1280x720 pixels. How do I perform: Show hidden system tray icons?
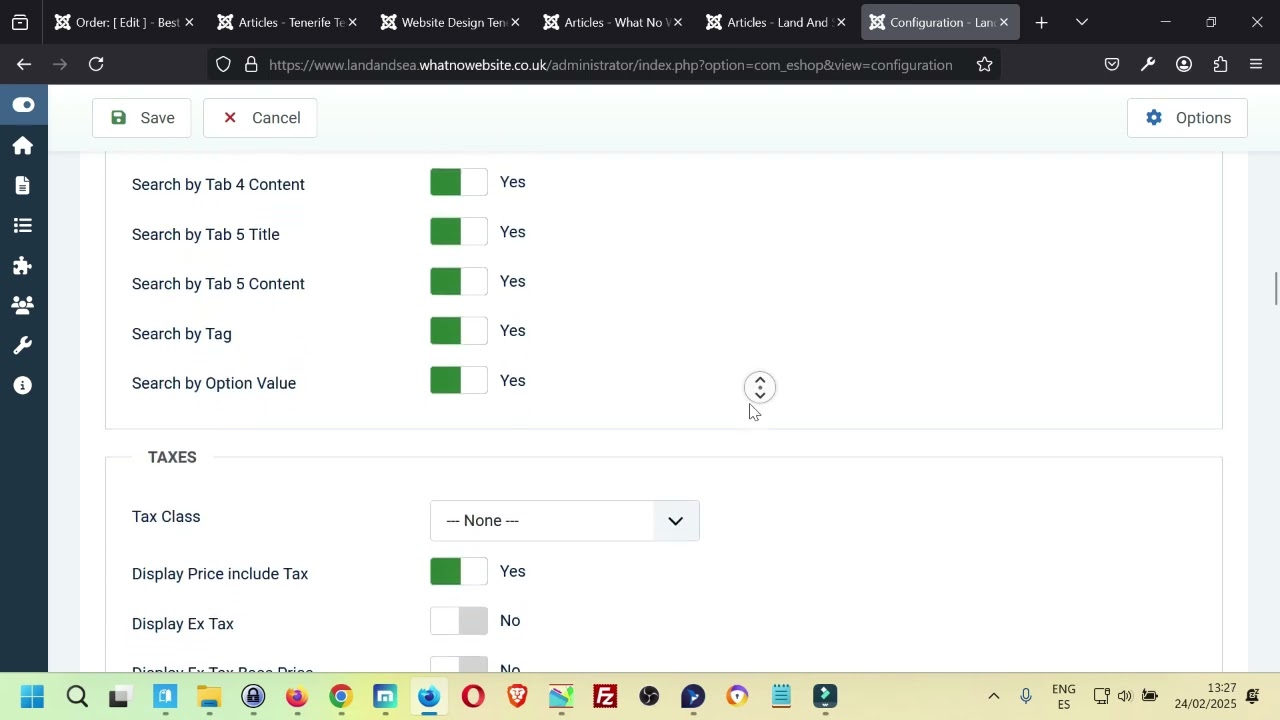[994, 696]
